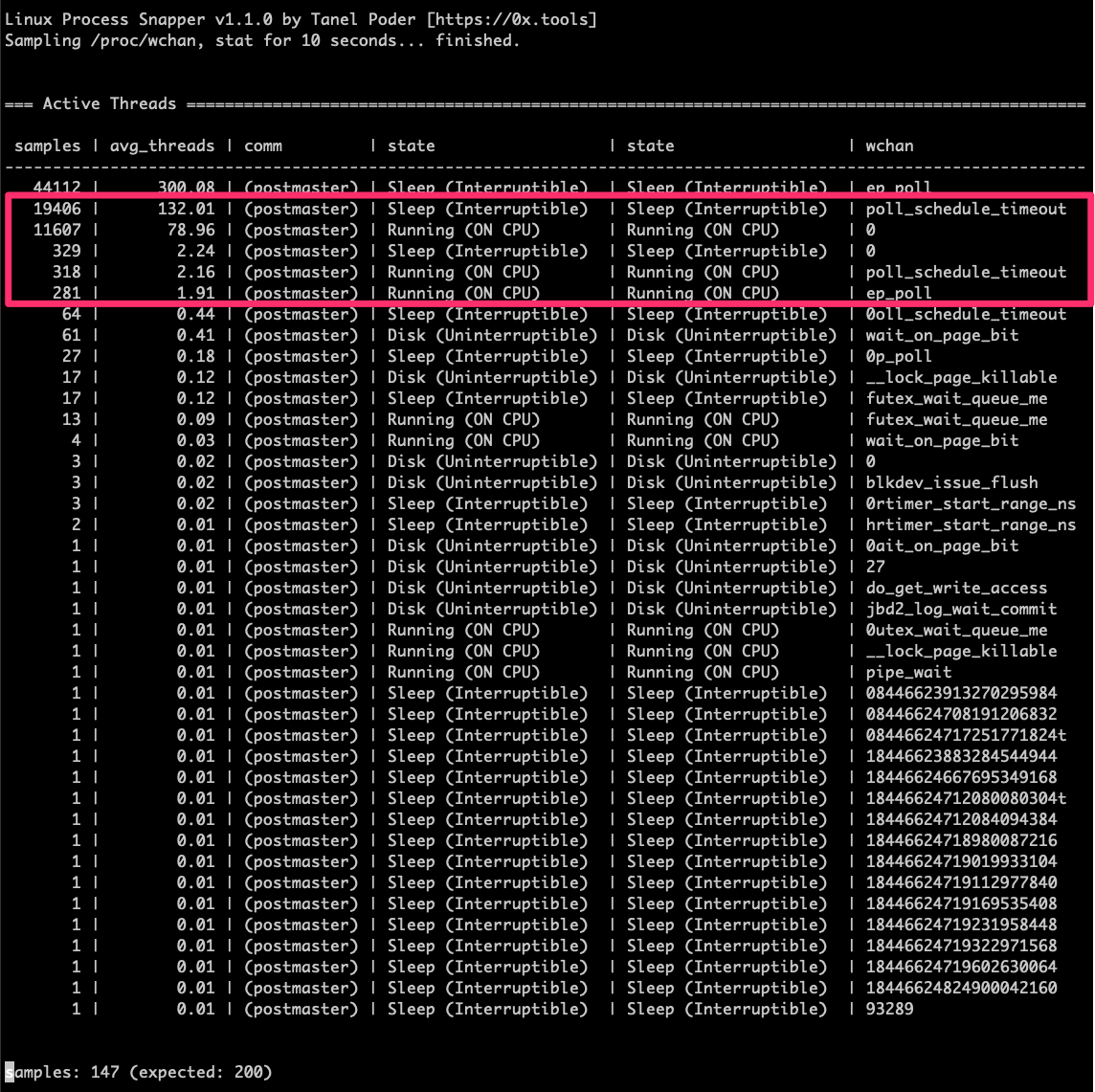Click the 'samples' column header
Viewport: 1095px width, 1092px height.
pyautogui.click(x=48, y=145)
